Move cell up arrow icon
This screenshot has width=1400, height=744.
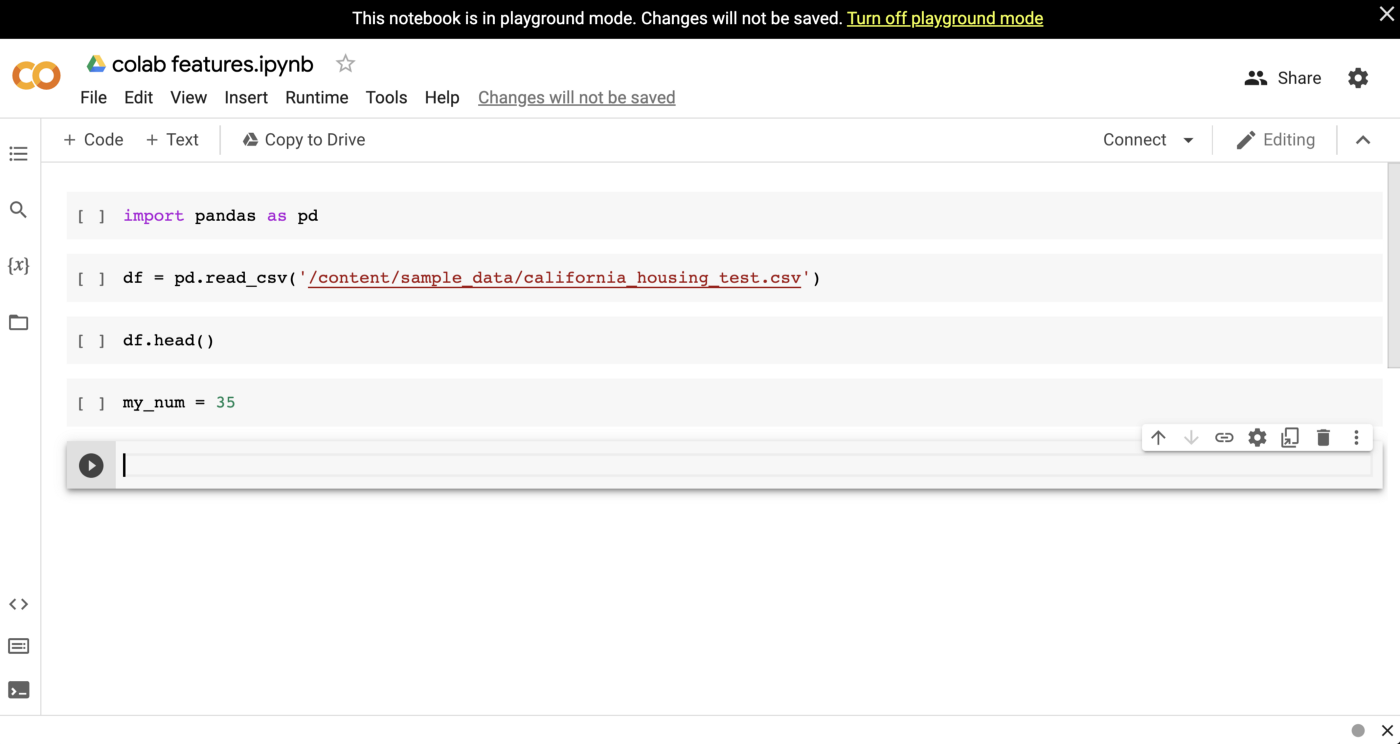point(1158,437)
